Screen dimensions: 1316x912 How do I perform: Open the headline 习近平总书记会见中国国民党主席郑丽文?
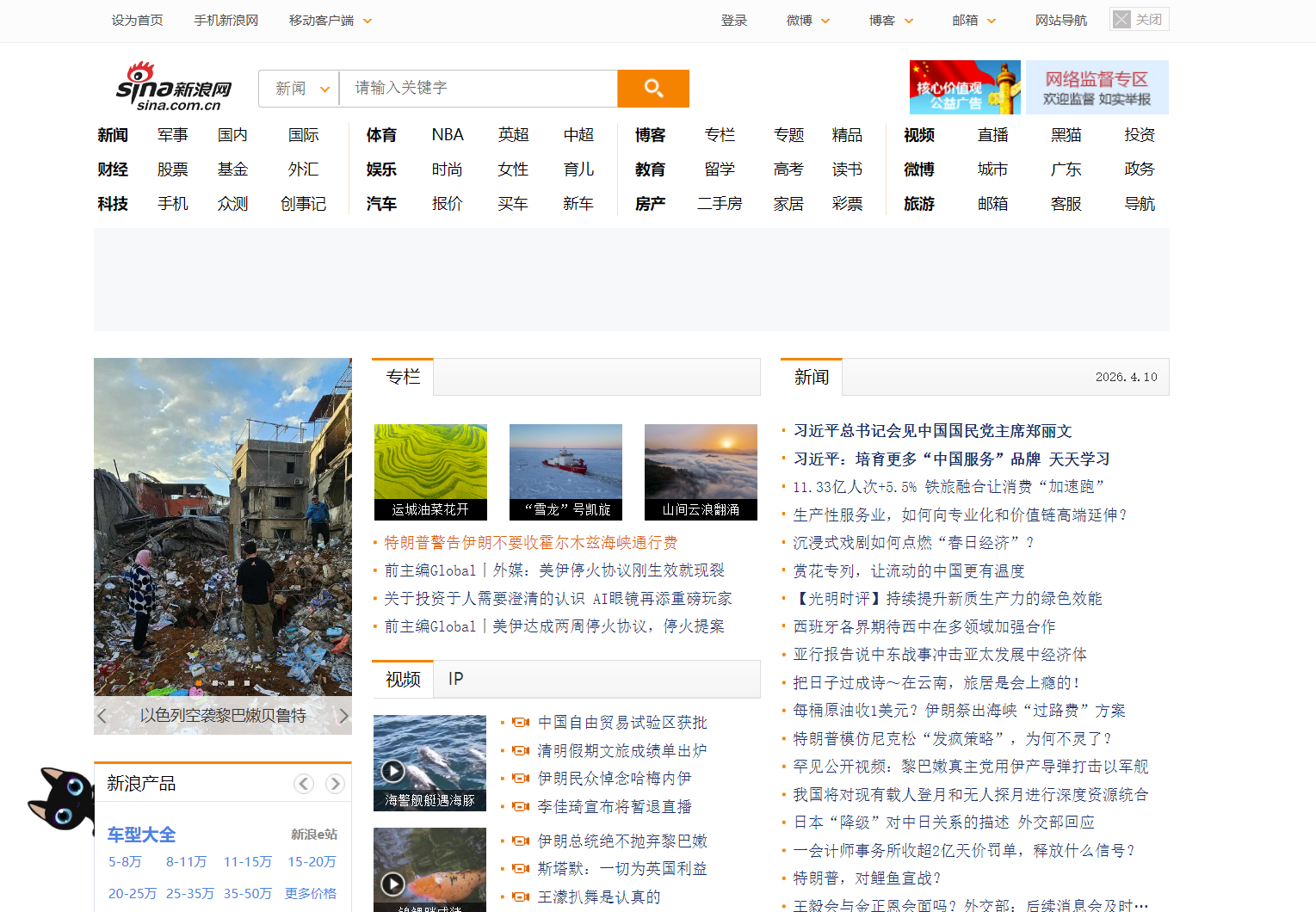click(932, 431)
